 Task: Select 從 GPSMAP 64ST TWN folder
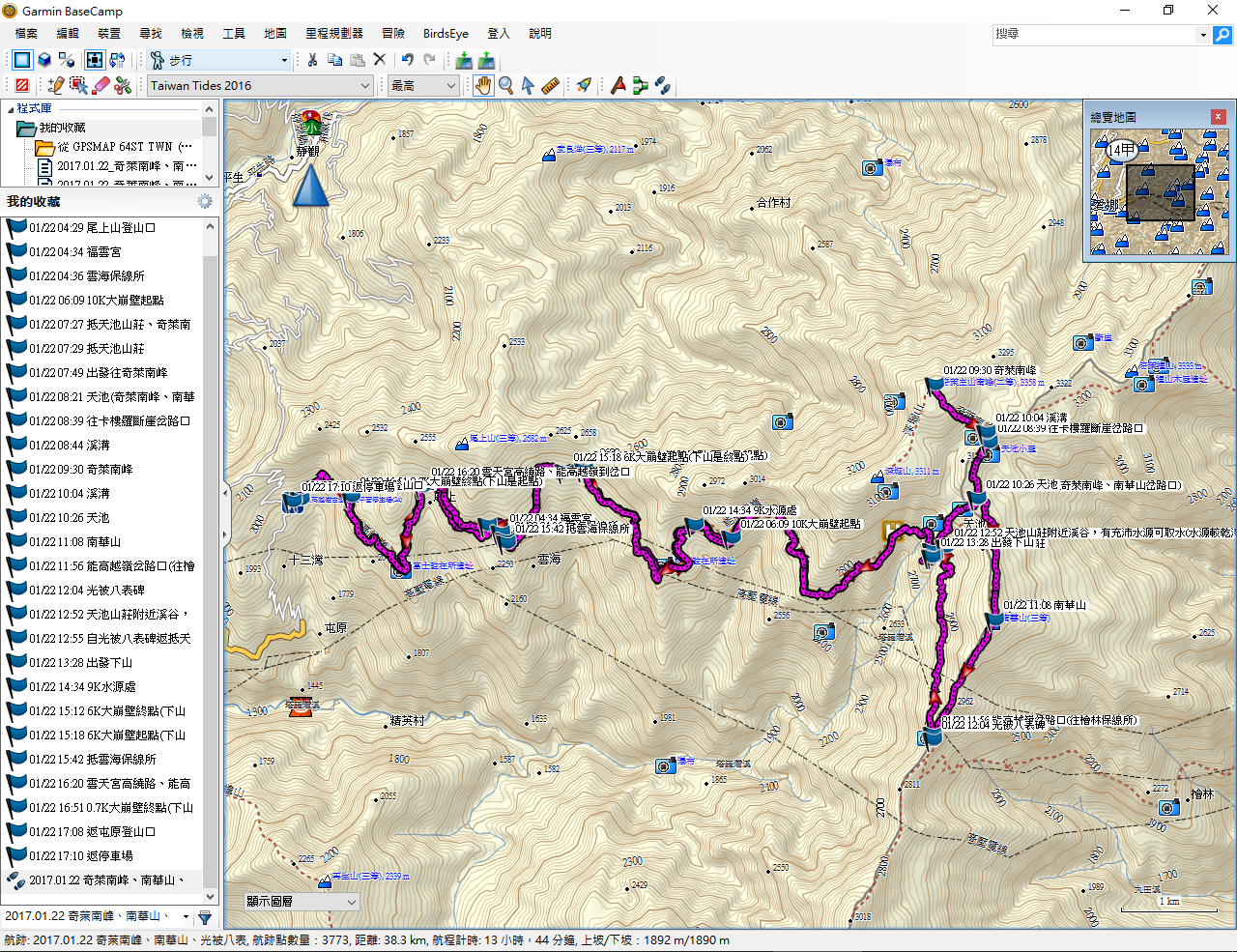[x=124, y=147]
